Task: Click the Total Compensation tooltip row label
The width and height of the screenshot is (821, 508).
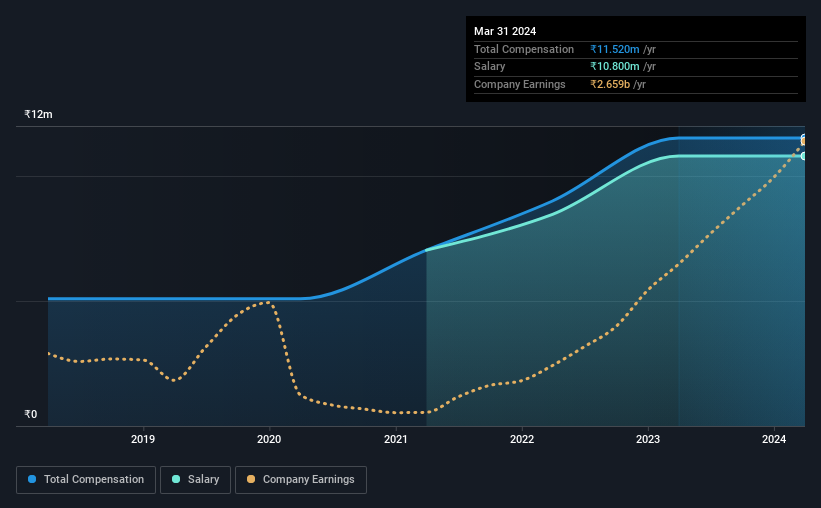Action: [524, 49]
